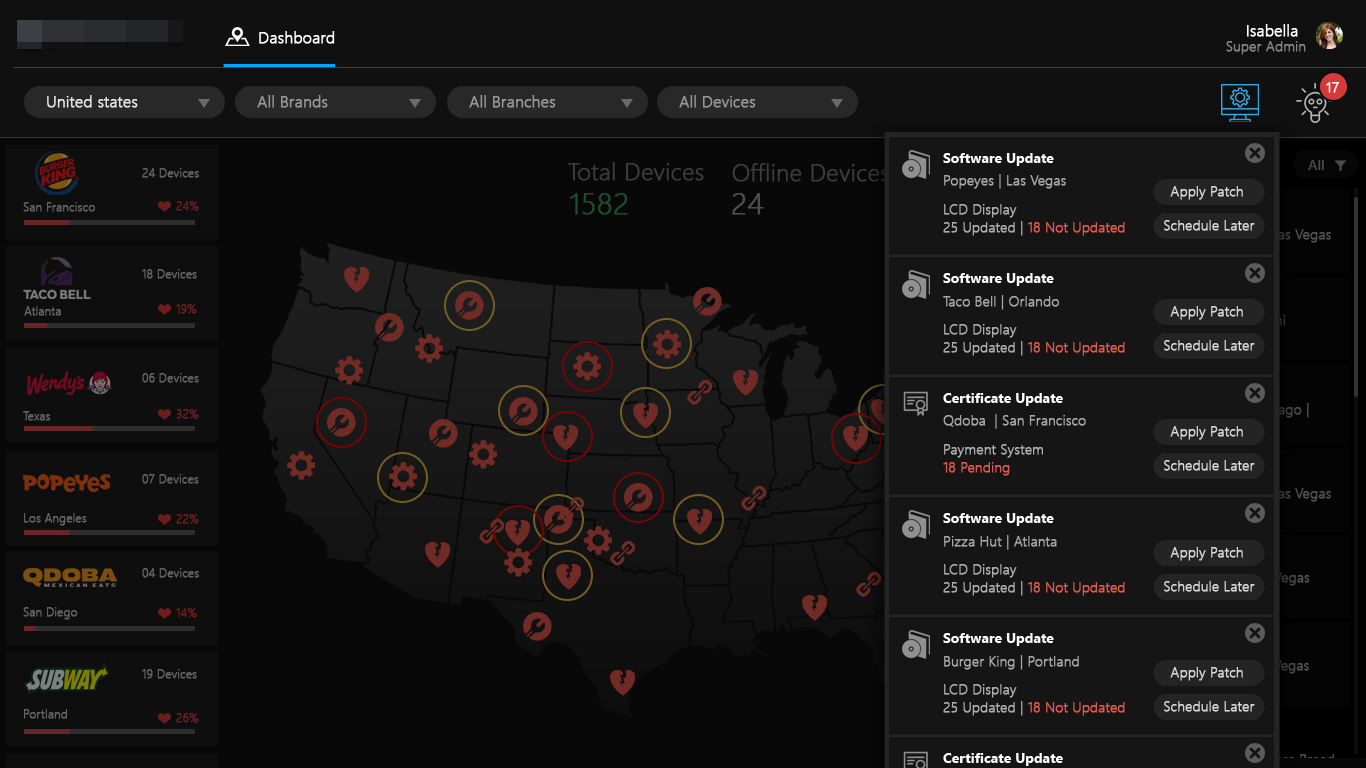Click the Payment System label on the Qdoba notification

tap(993, 450)
